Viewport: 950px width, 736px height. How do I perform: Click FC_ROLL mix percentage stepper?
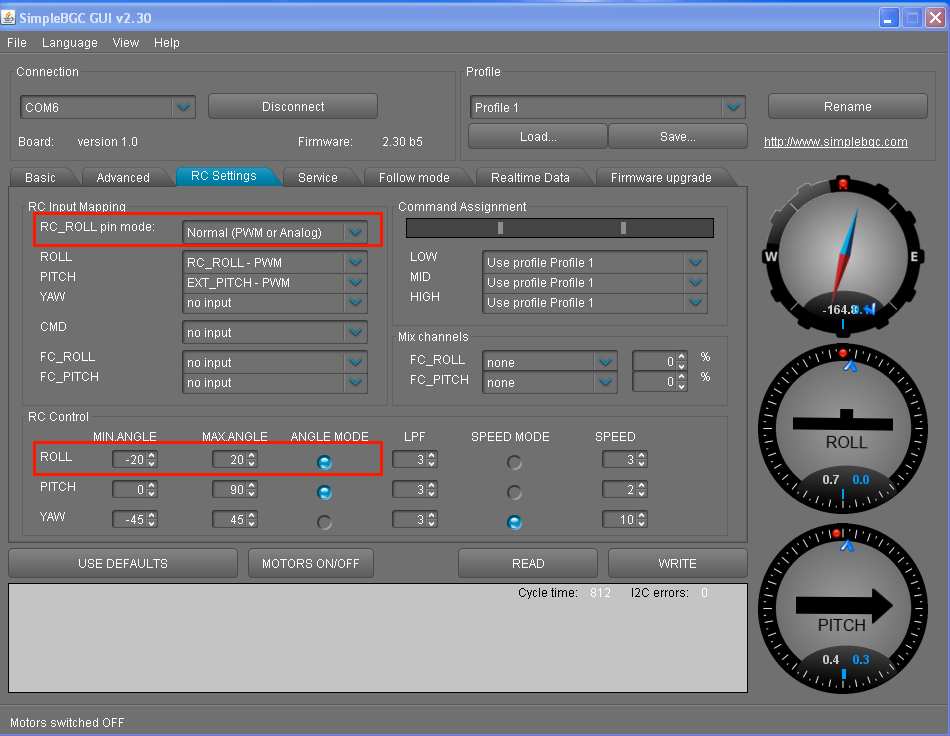682,362
